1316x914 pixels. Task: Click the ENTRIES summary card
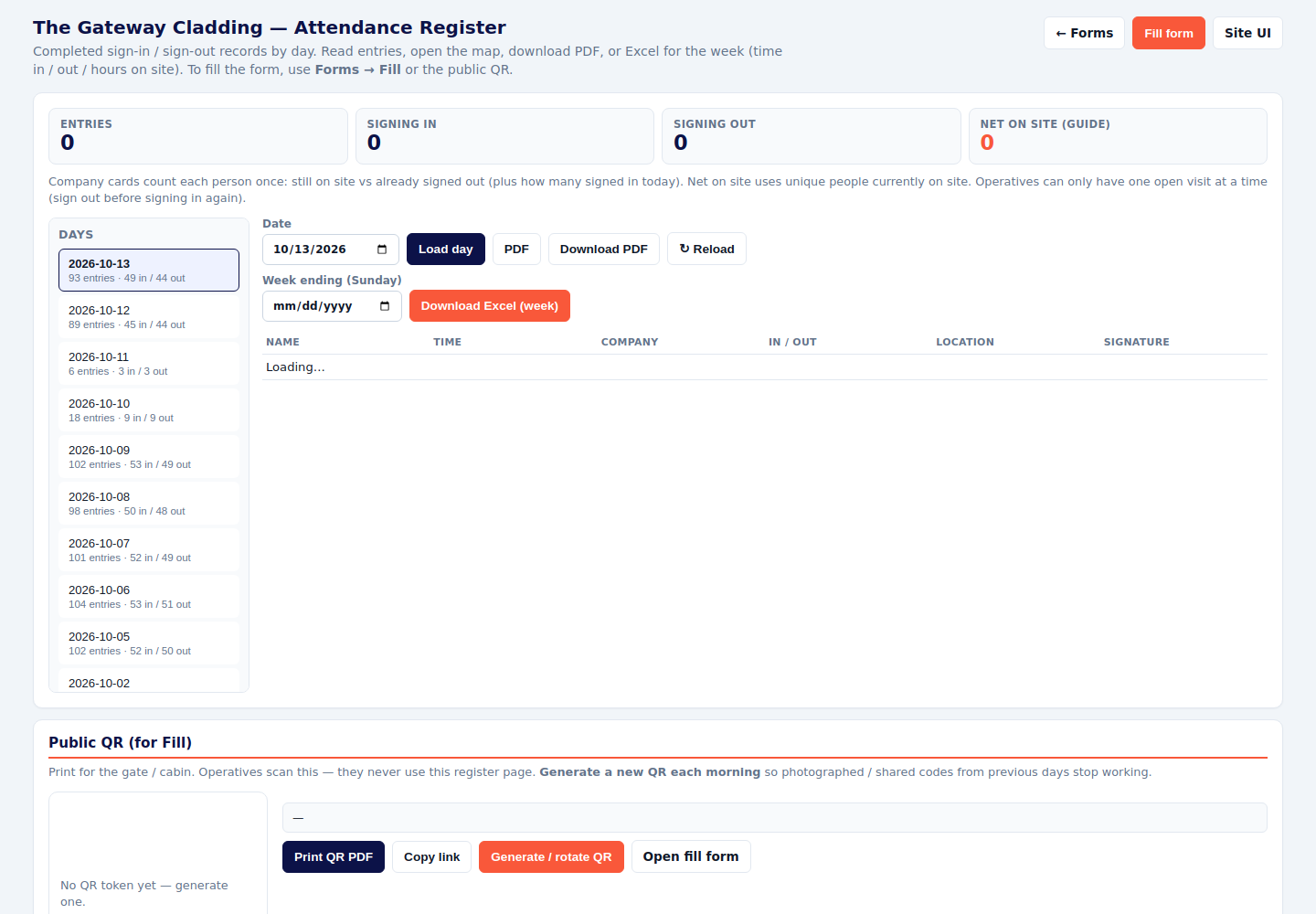[198, 136]
